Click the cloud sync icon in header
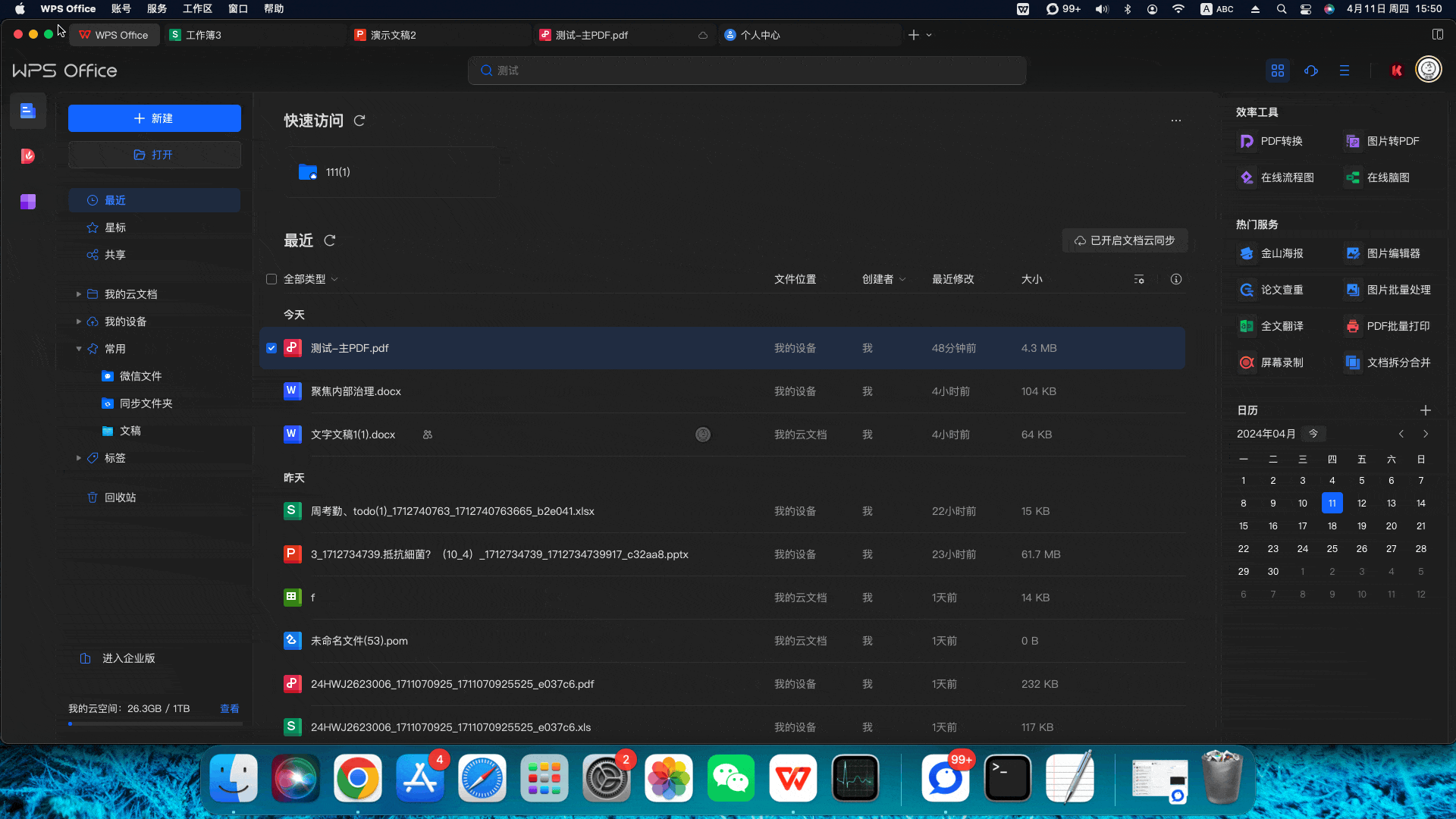1456x819 pixels. click(1311, 71)
